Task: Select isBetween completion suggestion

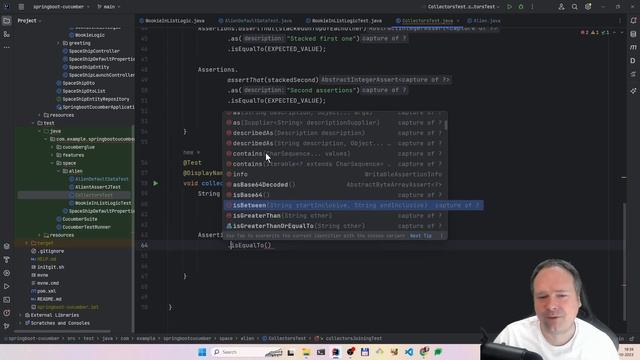Action: click(353, 205)
